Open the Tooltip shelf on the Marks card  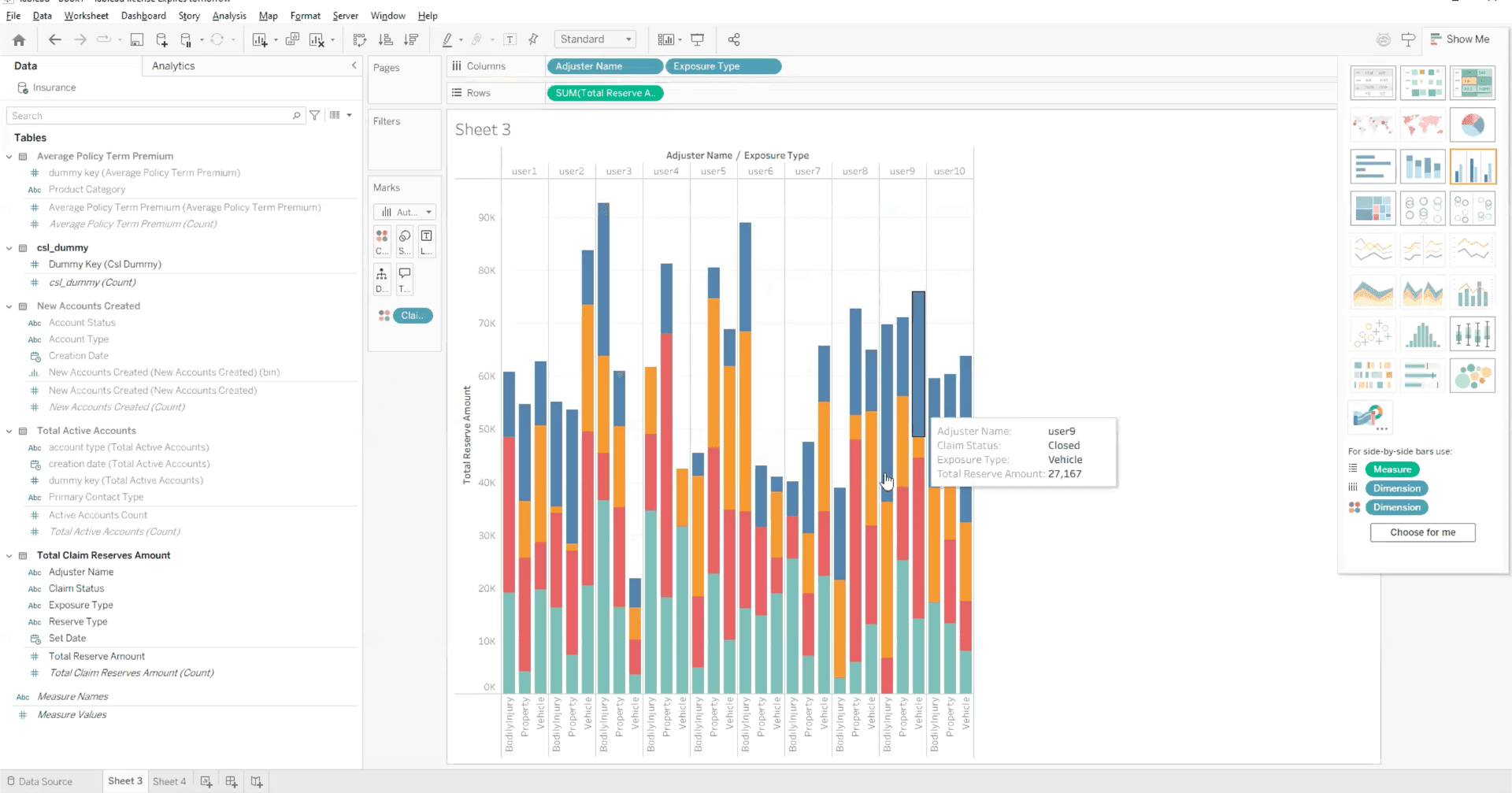(404, 280)
